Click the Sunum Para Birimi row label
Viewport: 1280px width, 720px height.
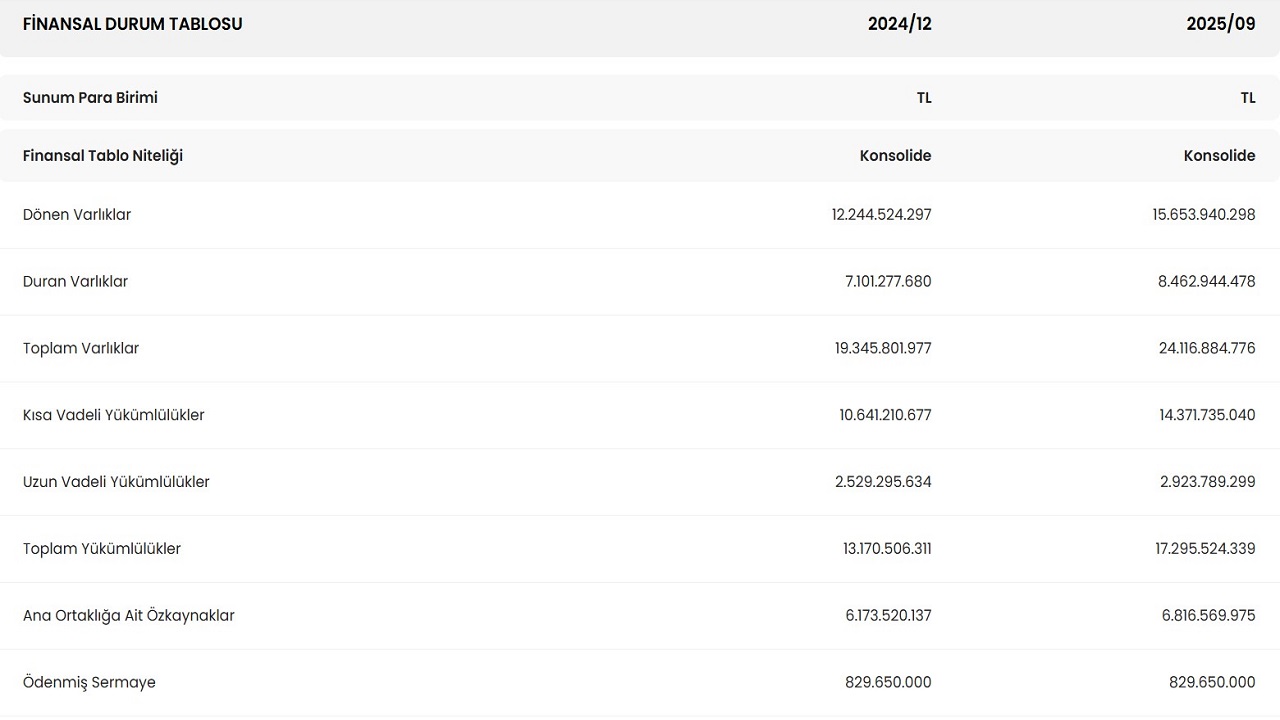coord(90,98)
